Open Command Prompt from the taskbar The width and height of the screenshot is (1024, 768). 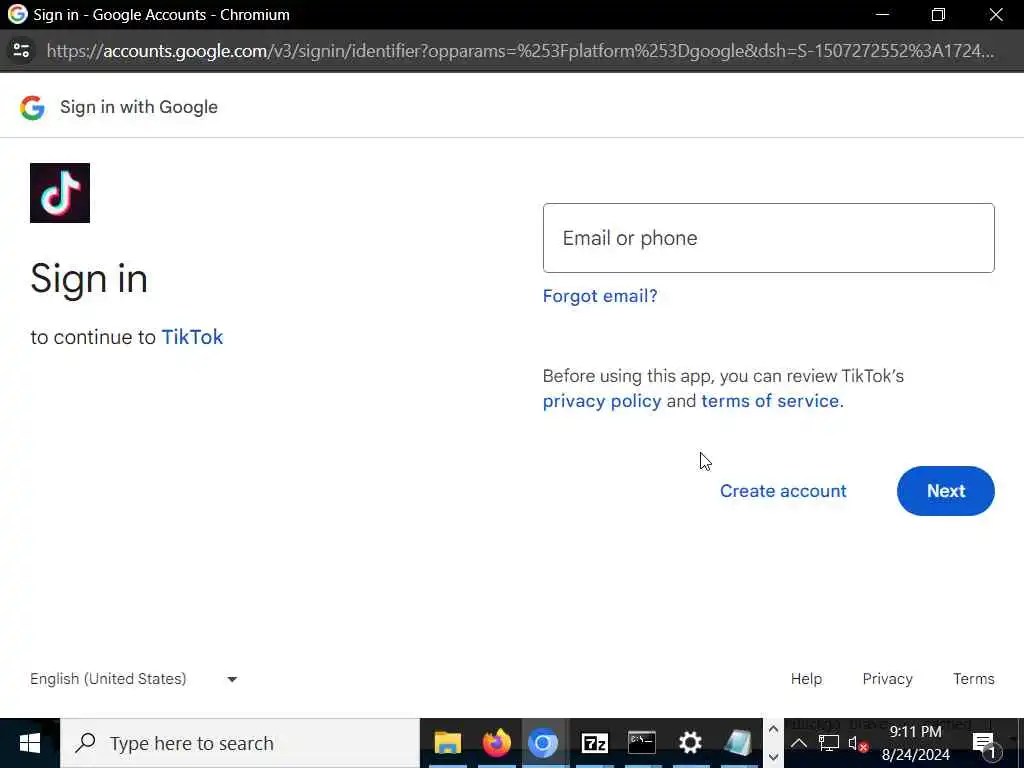pos(642,743)
